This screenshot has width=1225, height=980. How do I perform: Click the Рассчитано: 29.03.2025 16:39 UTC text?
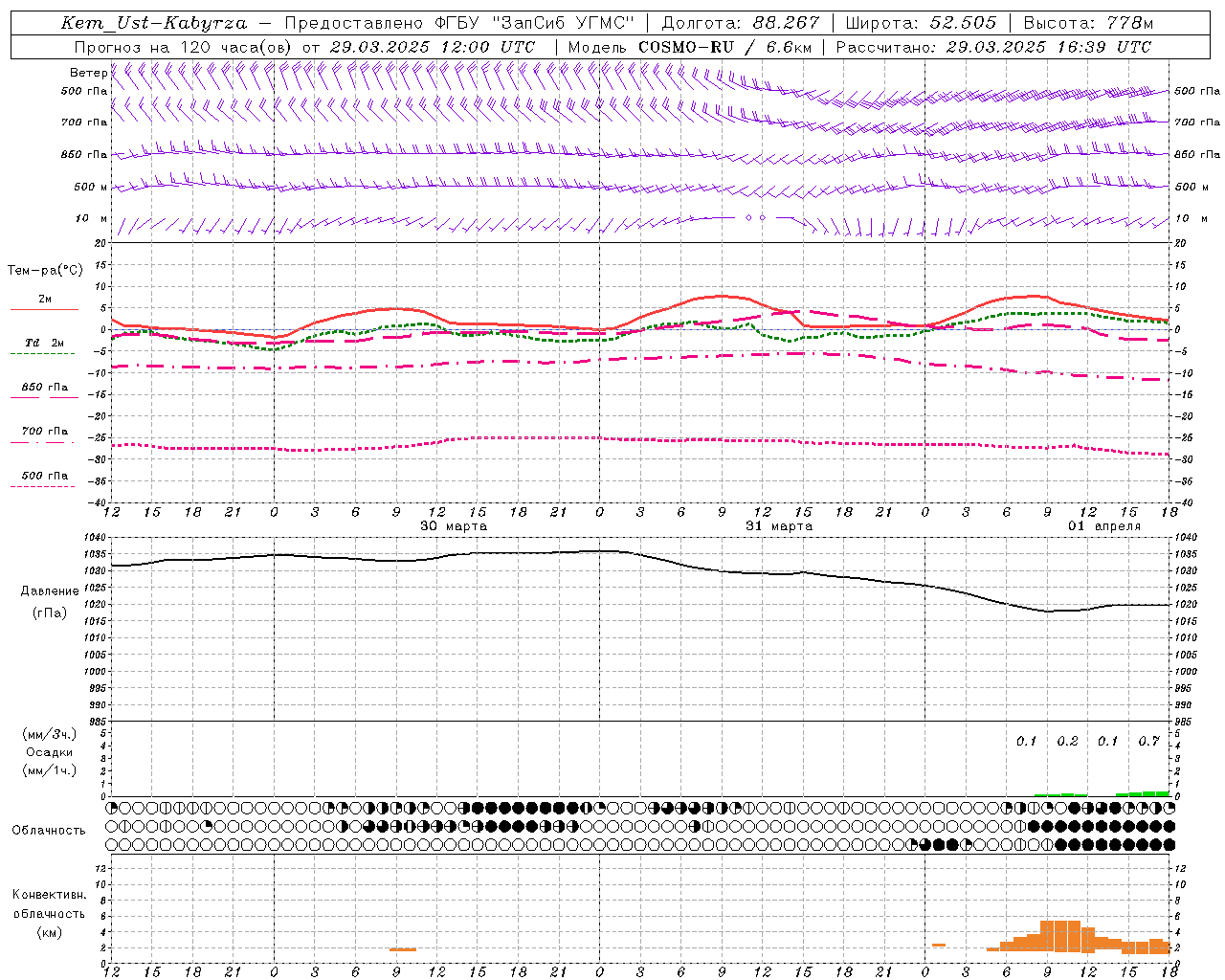click(x=993, y=47)
